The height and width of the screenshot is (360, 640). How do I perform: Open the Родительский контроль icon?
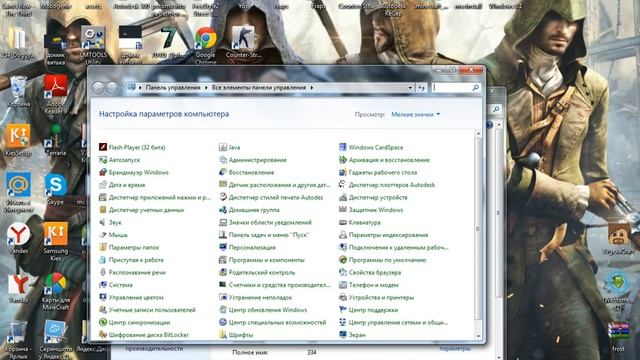(223, 272)
